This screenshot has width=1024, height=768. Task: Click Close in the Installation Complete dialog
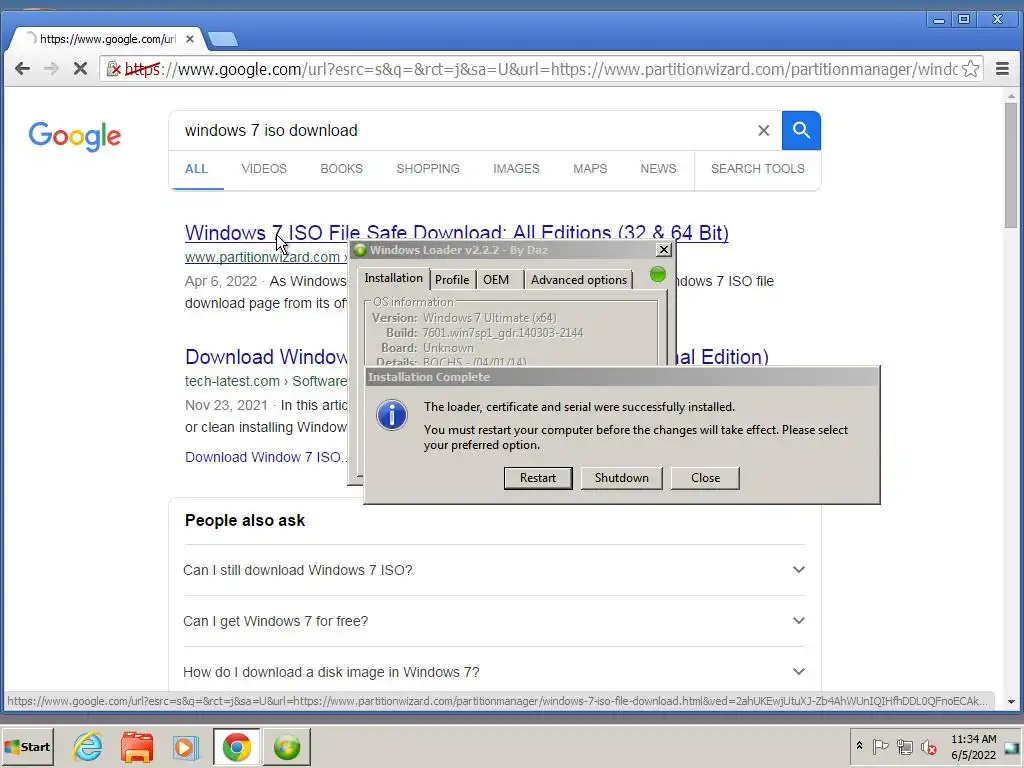tap(705, 478)
